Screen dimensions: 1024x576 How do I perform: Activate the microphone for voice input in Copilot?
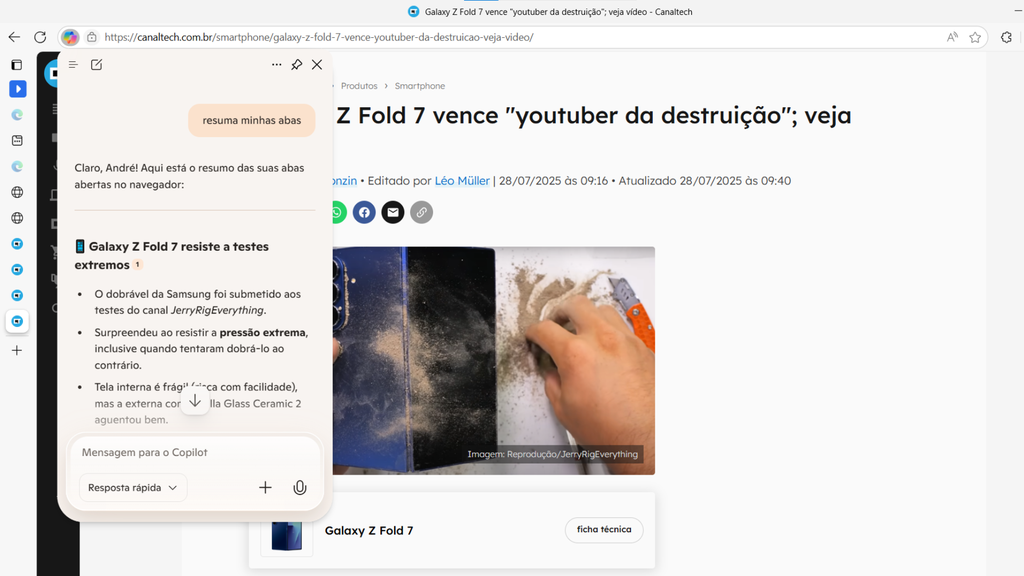(x=299, y=487)
